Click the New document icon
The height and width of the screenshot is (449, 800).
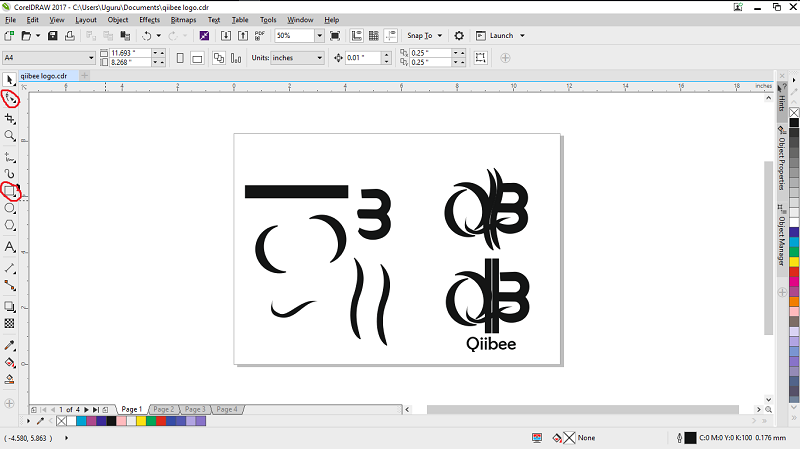[x=9, y=36]
